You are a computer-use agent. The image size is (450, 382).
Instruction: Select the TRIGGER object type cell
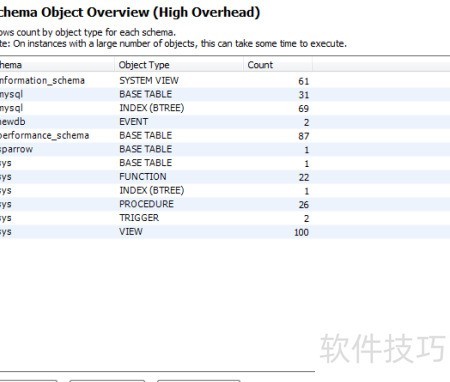(x=139, y=217)
